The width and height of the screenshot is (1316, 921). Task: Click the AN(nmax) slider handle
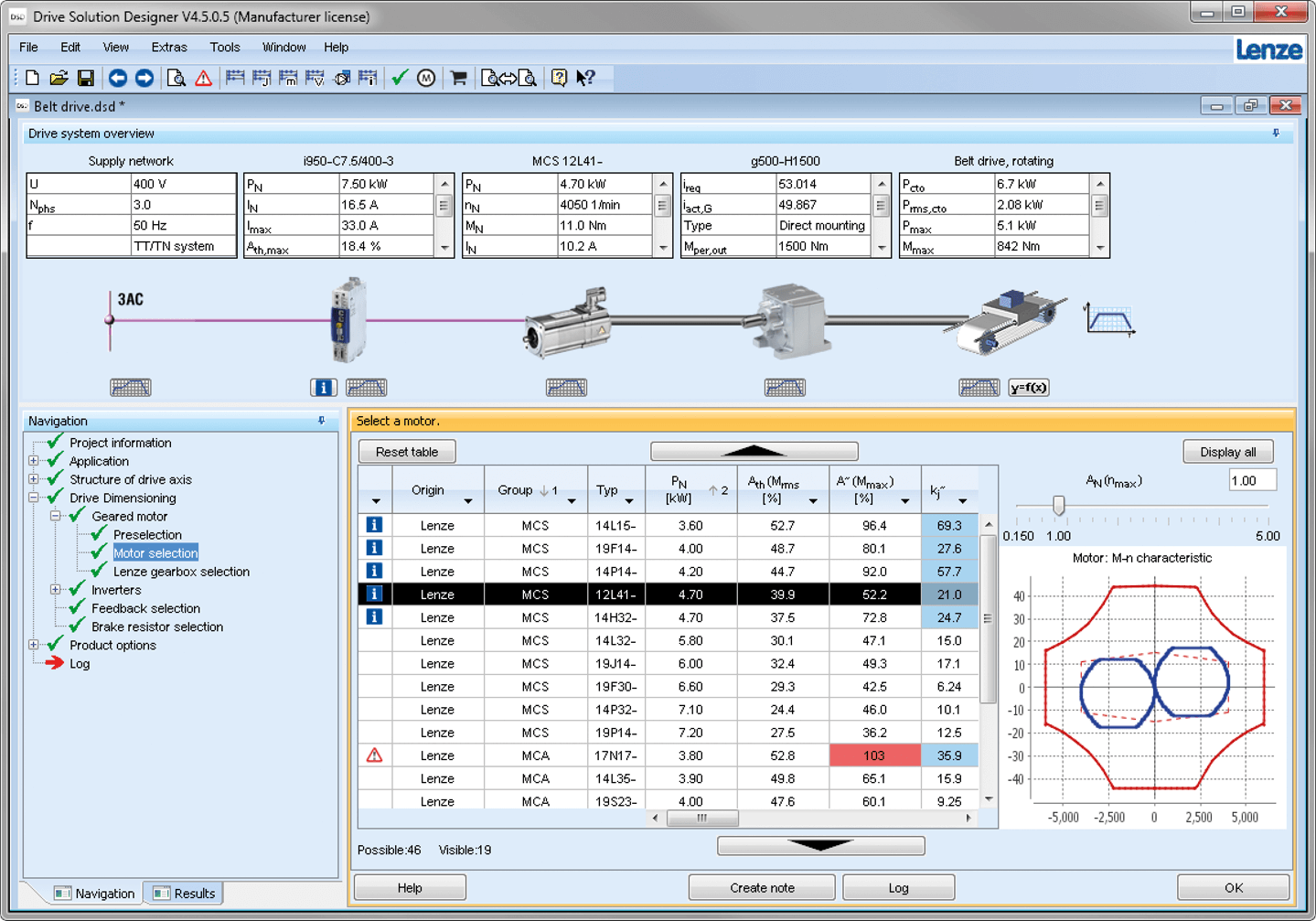1058,506
